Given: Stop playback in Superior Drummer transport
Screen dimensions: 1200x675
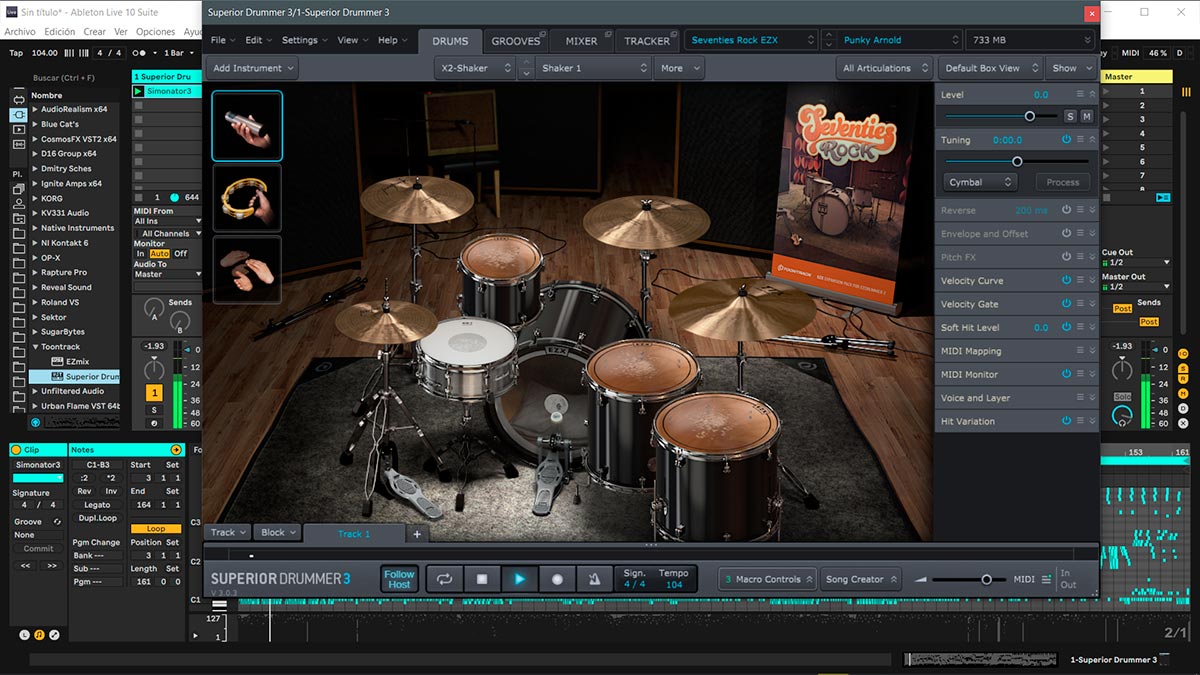Looking at the screenshot, I should (482, 579).
